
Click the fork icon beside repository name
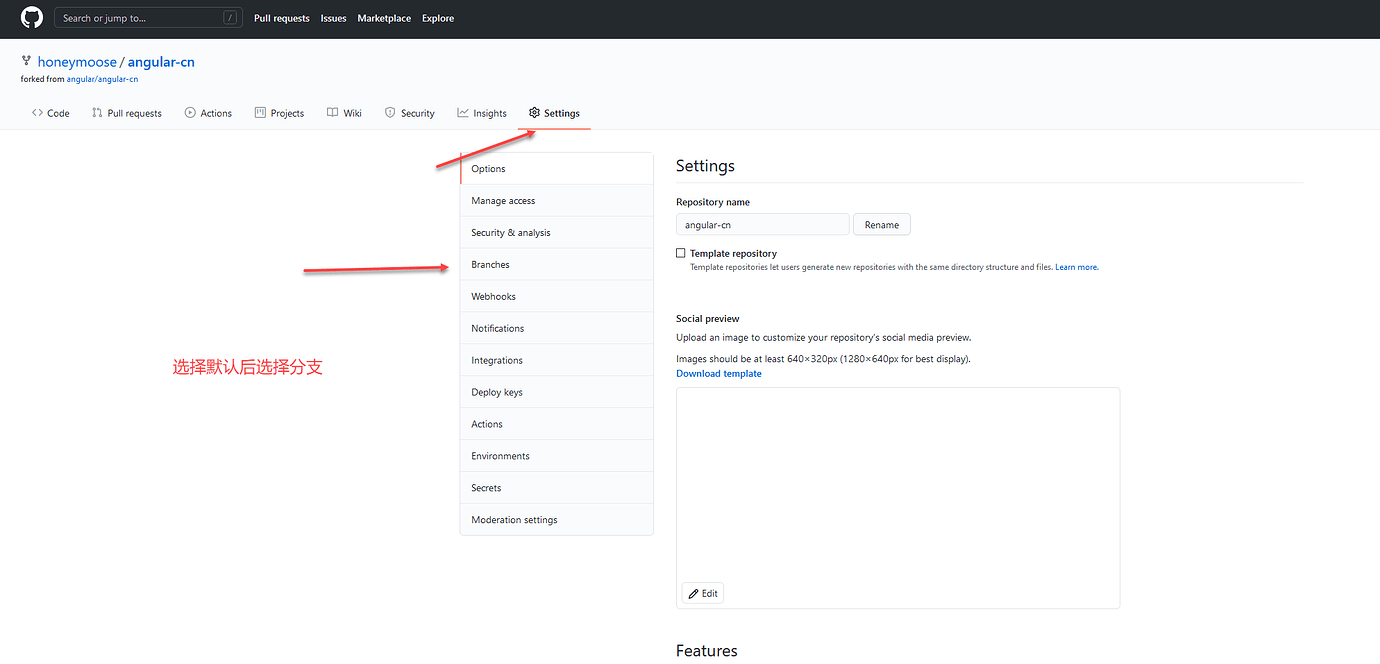[x=27, y=62]
